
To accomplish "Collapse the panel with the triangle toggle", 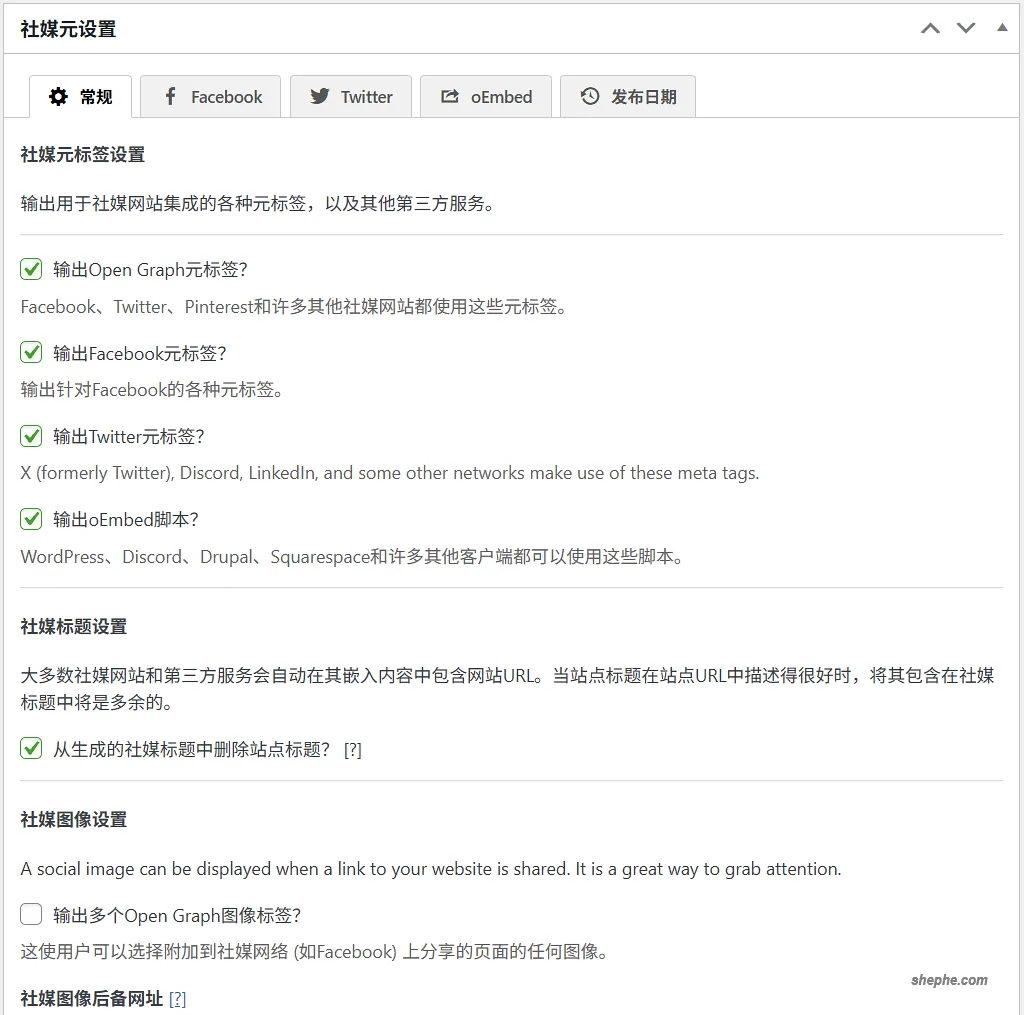I will coord(1002,28).
